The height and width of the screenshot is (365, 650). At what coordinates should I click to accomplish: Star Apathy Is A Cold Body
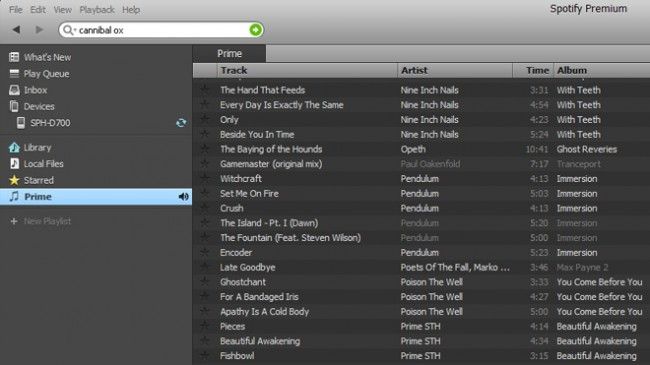click(205, 311)
